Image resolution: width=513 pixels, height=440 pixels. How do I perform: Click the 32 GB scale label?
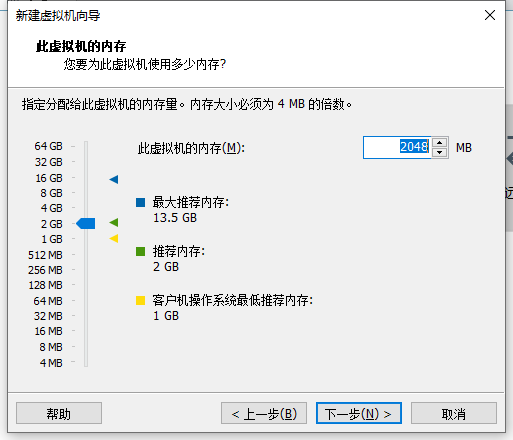click(x=48, y=162)
